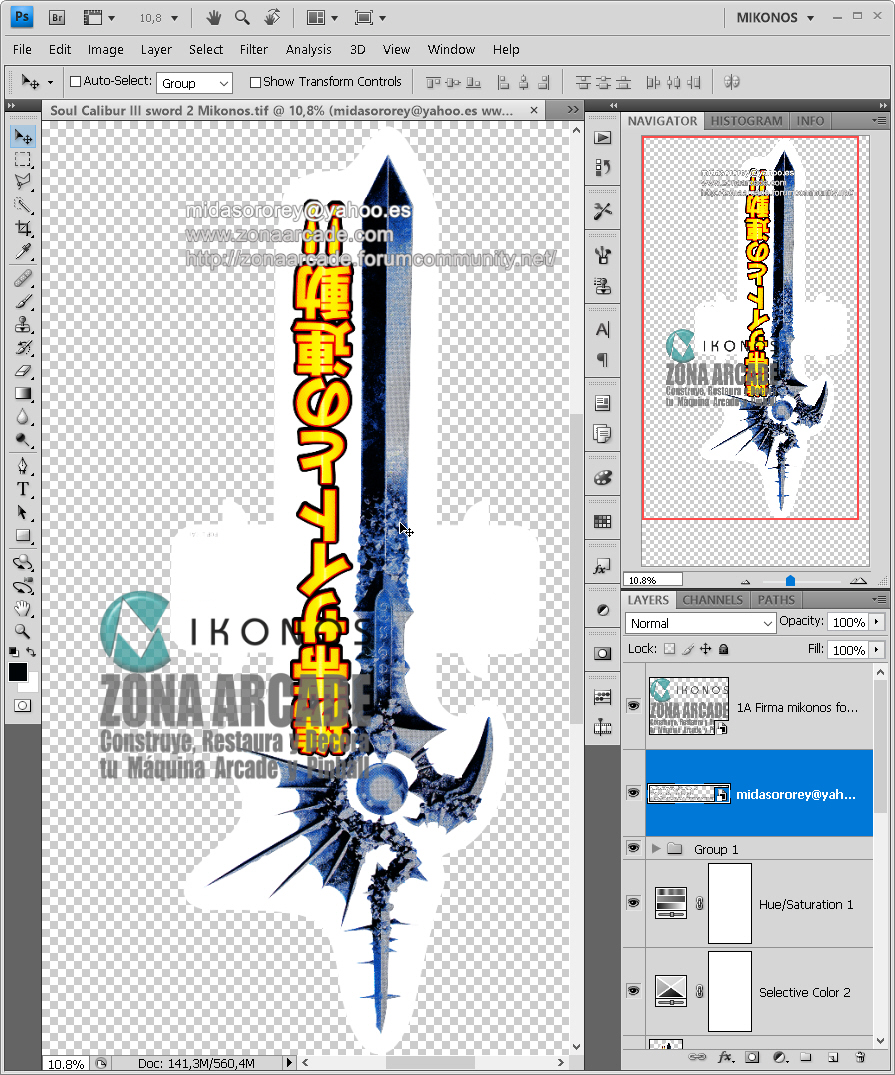Enable the Auto-Select checkbox
Viewport: 895px width, 1075px height.
(76, 81)
